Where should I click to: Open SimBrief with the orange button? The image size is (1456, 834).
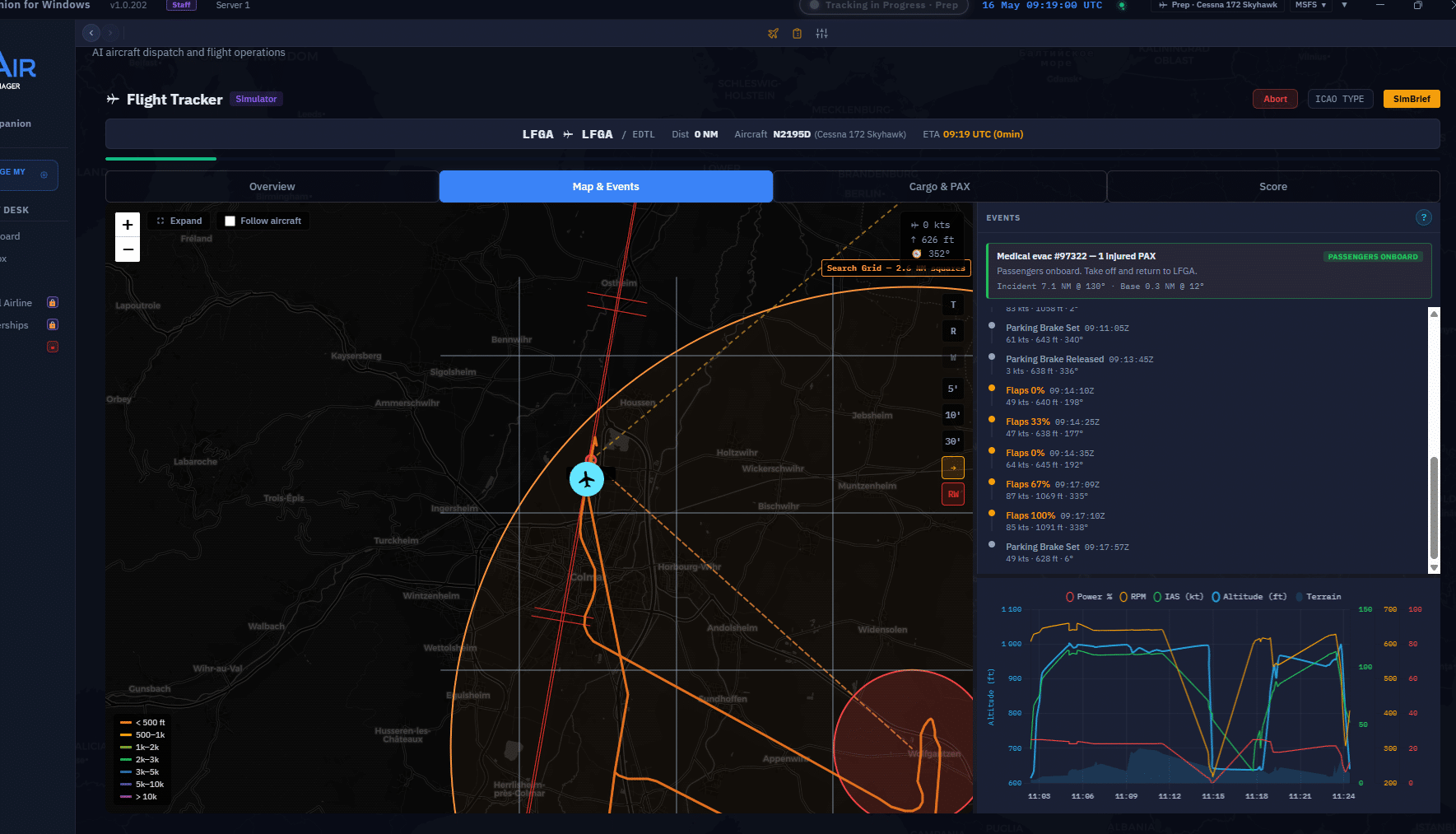1412,99
